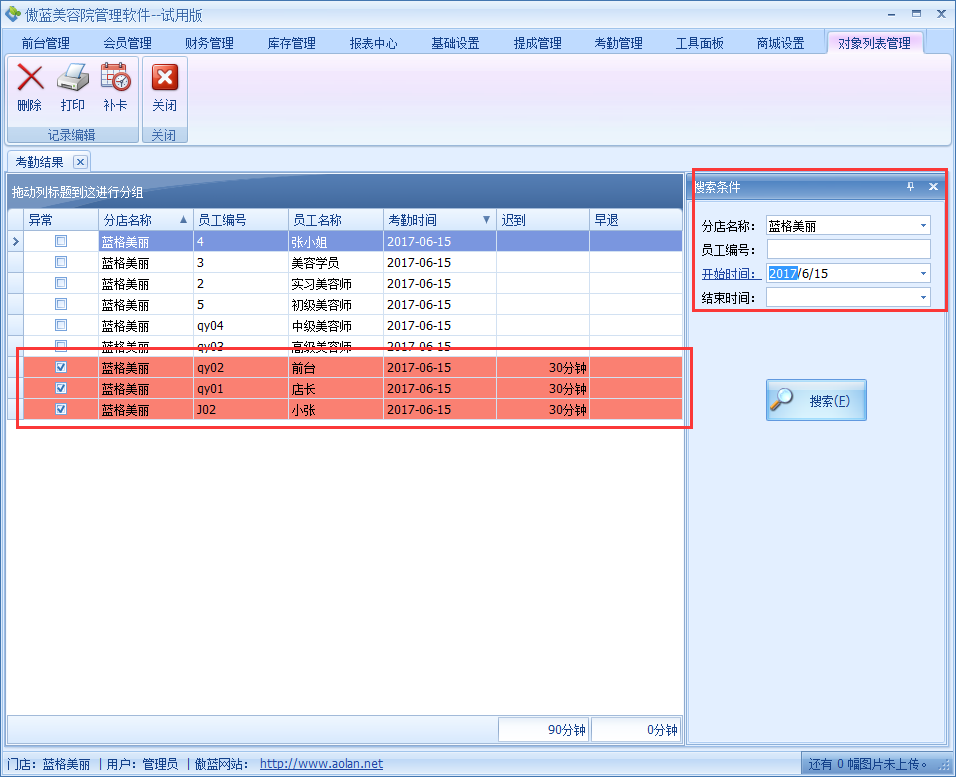Screen dimensions: 956x777
Task: Toggle the abnormal checkbox for 店长 row
Action: coord(61,388)
